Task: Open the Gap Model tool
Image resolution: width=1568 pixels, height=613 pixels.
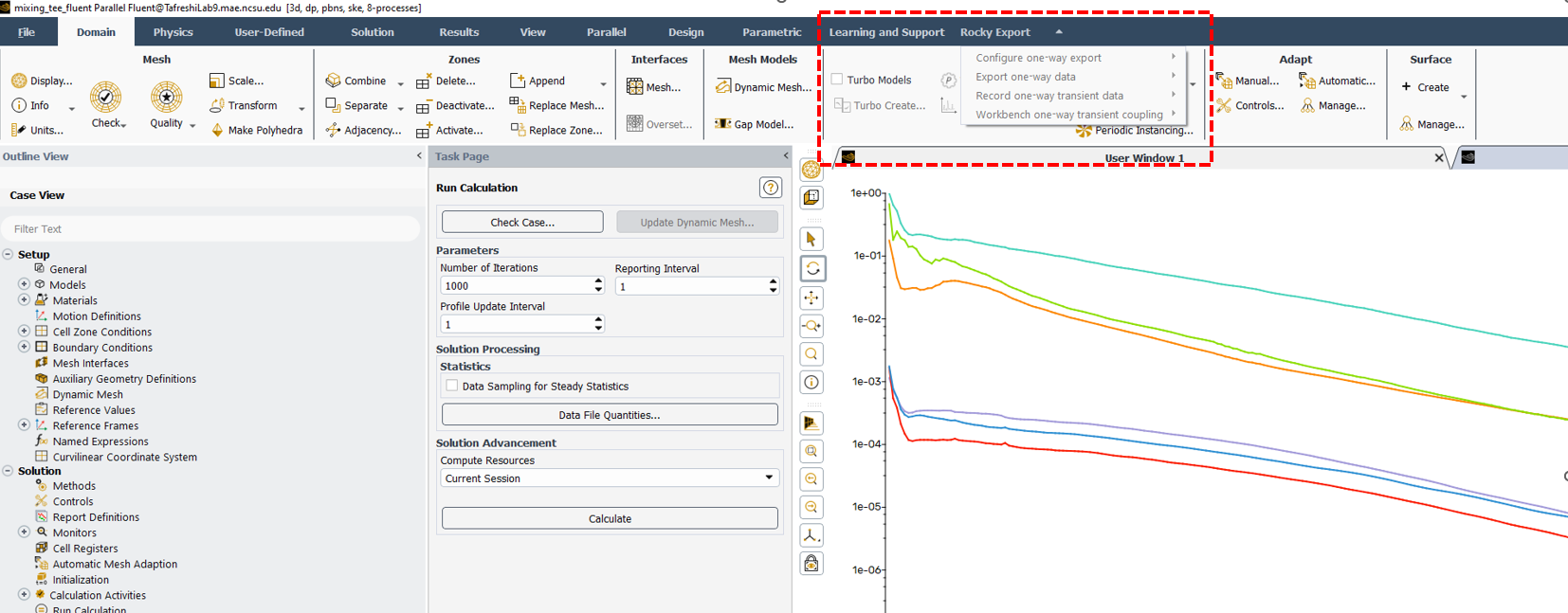Action: tap(723, 124)
